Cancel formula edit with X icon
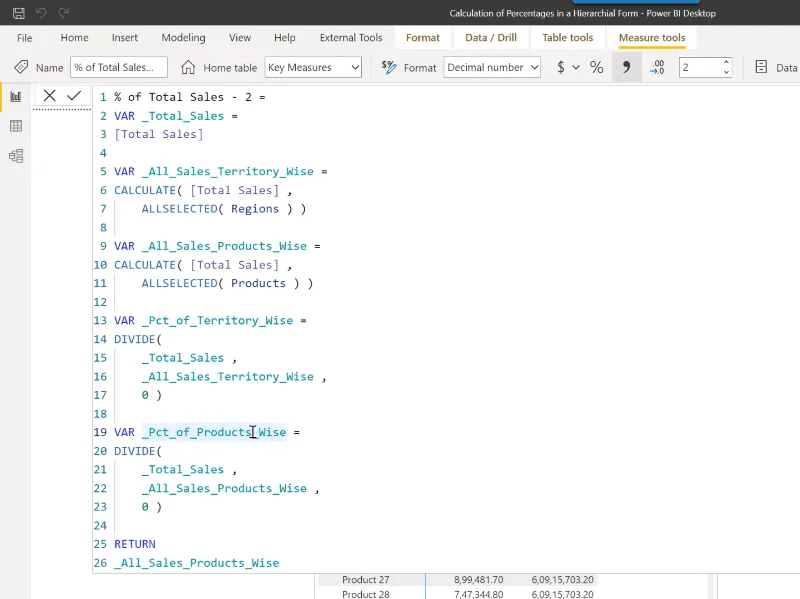The image size is (800, 599). 49,95
